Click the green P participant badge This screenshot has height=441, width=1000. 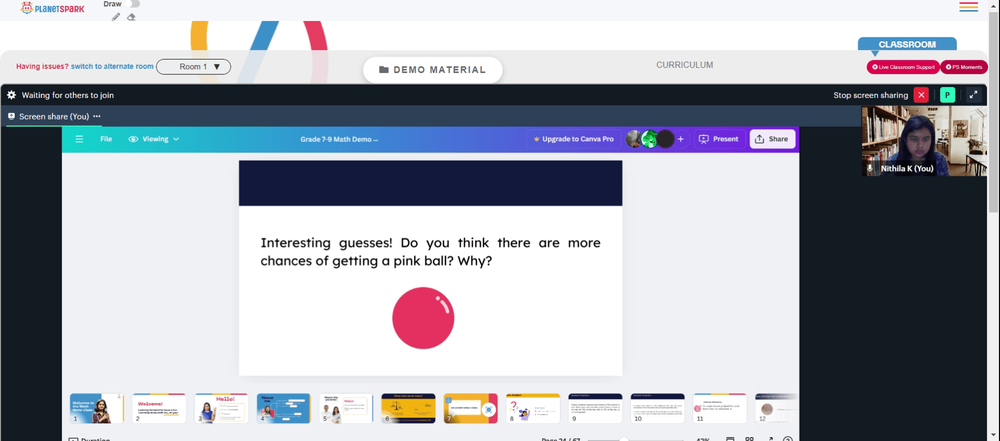click(x=948, y=95)
